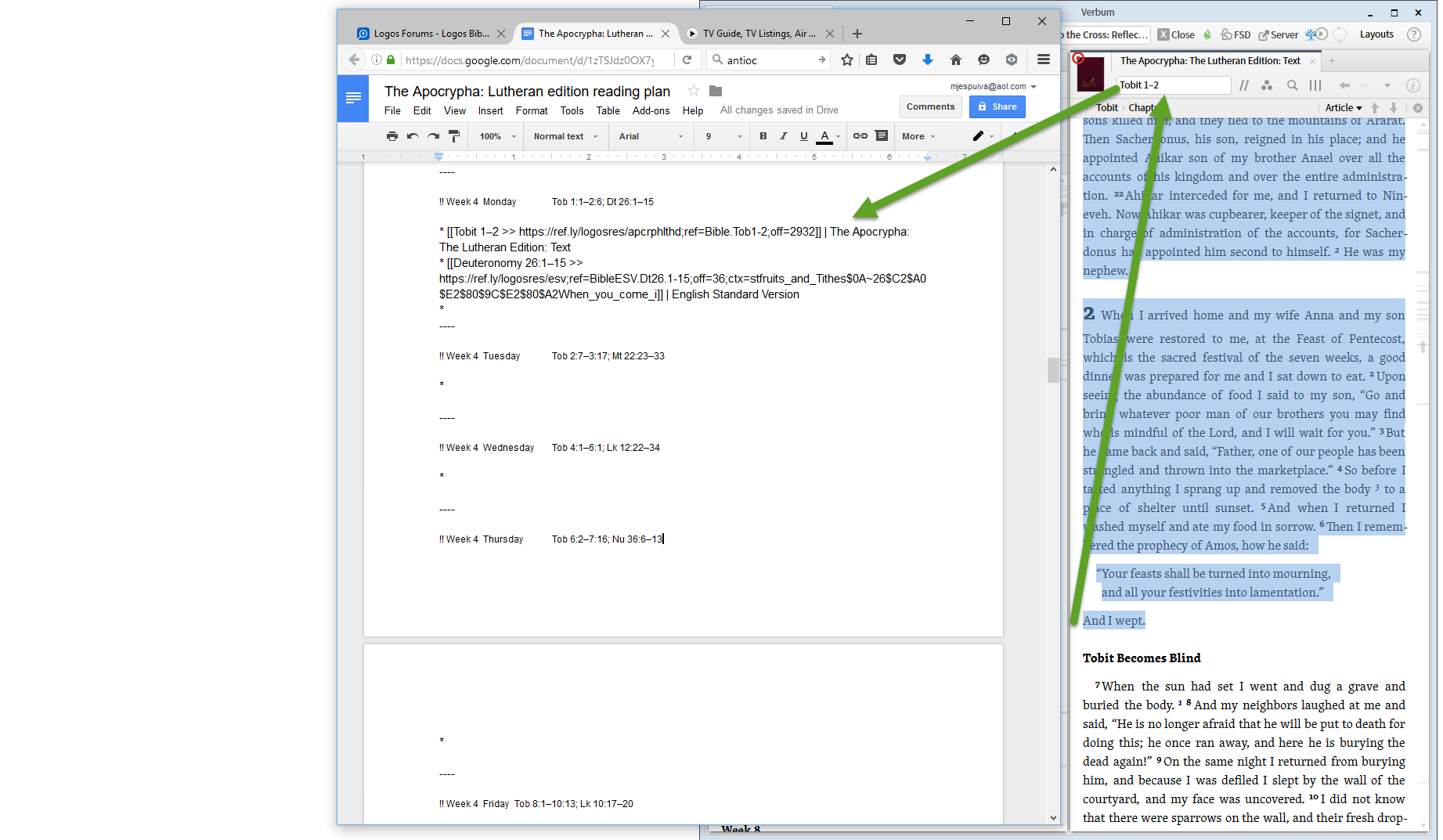Print the Google Docs document

(392, 136)
